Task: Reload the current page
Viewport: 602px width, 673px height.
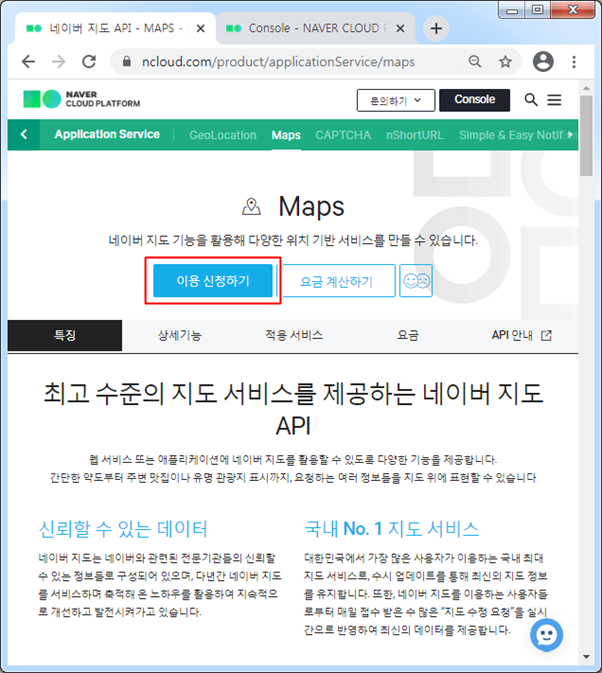Action: (x=89, y=62)
